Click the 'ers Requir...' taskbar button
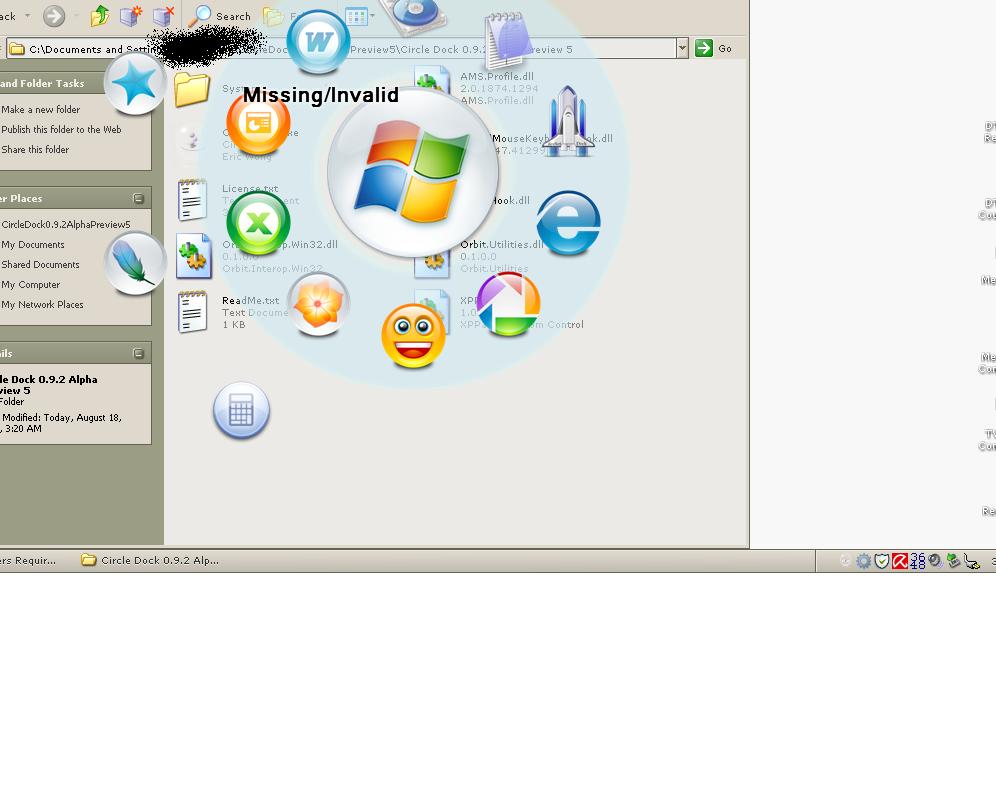This screenshot has width=996, height=800. point(28,560)
